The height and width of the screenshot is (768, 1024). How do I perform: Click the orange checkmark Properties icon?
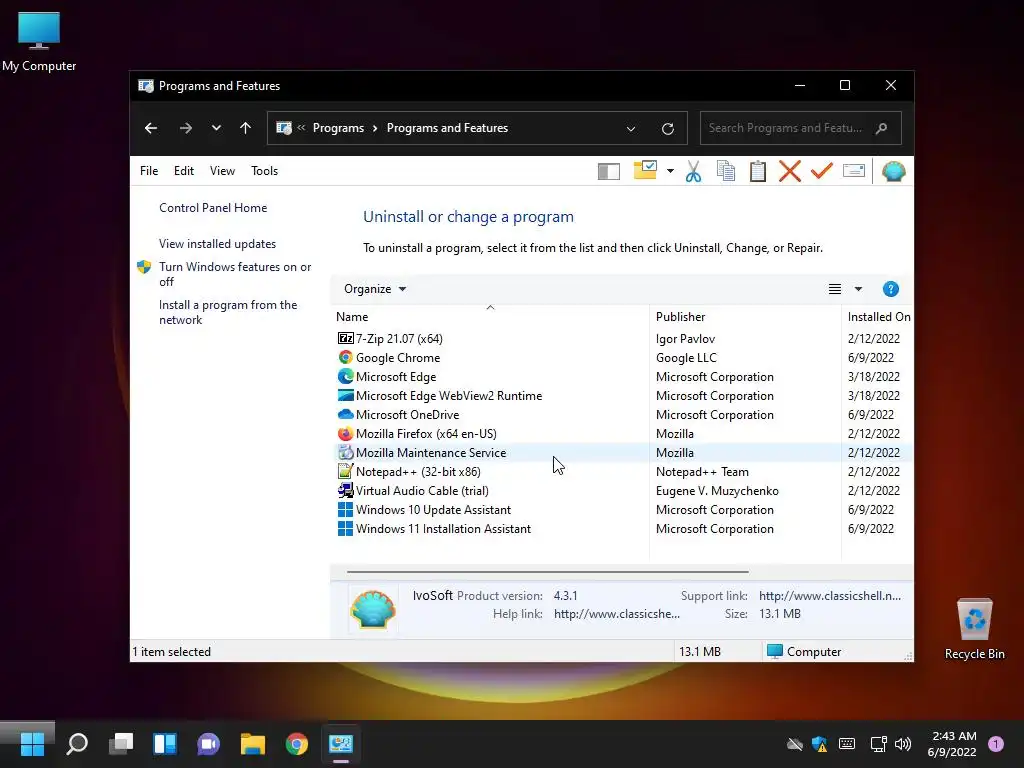822,171
